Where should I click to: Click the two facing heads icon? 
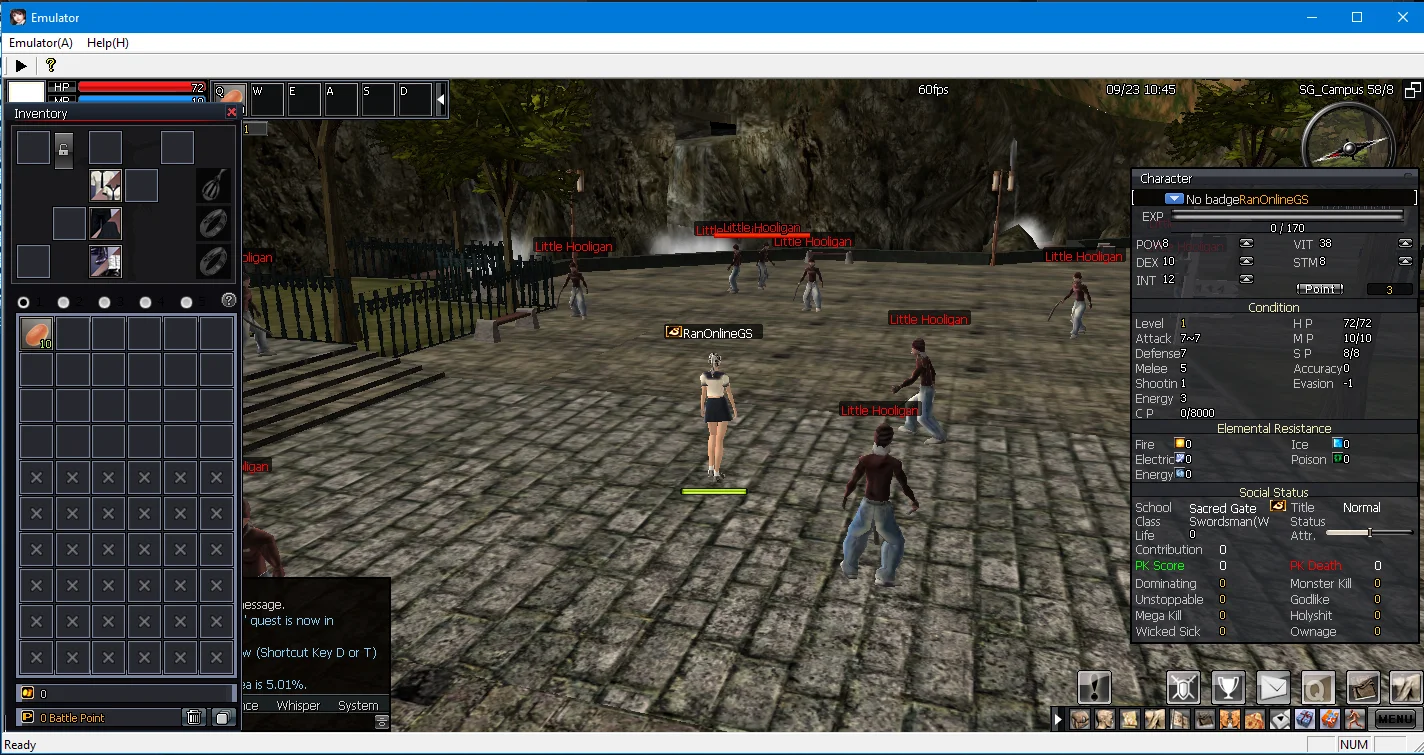point(1230,719)
